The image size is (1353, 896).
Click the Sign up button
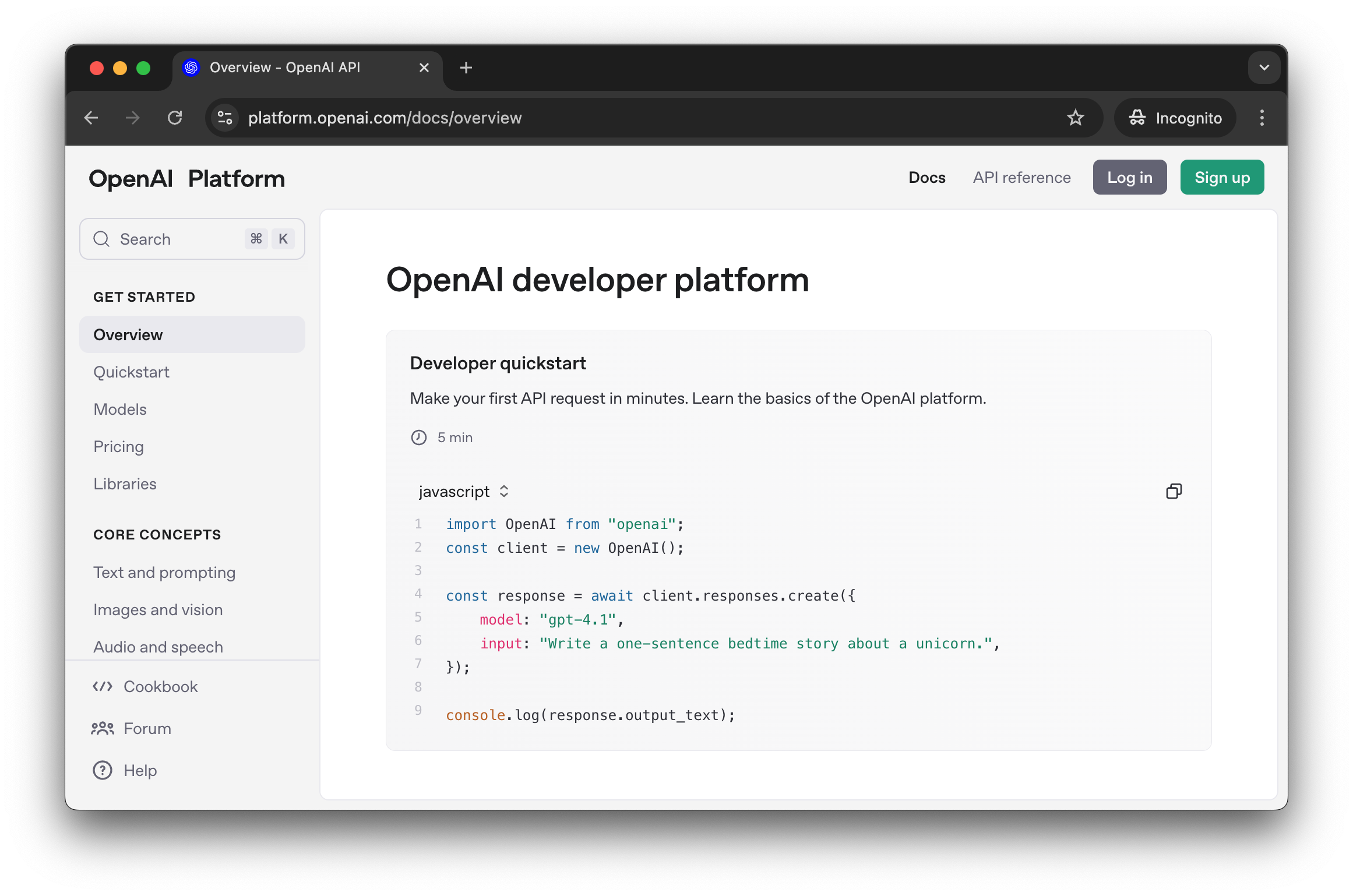1222,177
